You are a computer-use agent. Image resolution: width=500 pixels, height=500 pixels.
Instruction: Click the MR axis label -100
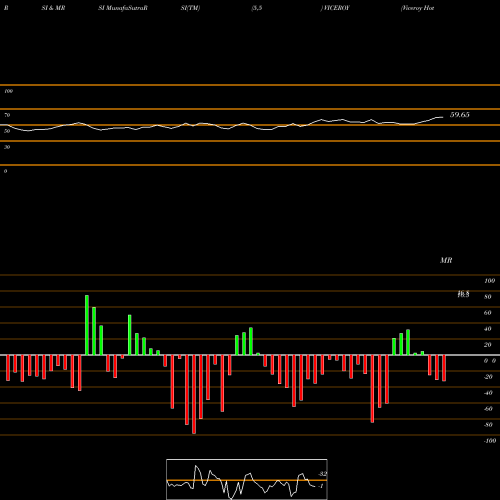490,441
